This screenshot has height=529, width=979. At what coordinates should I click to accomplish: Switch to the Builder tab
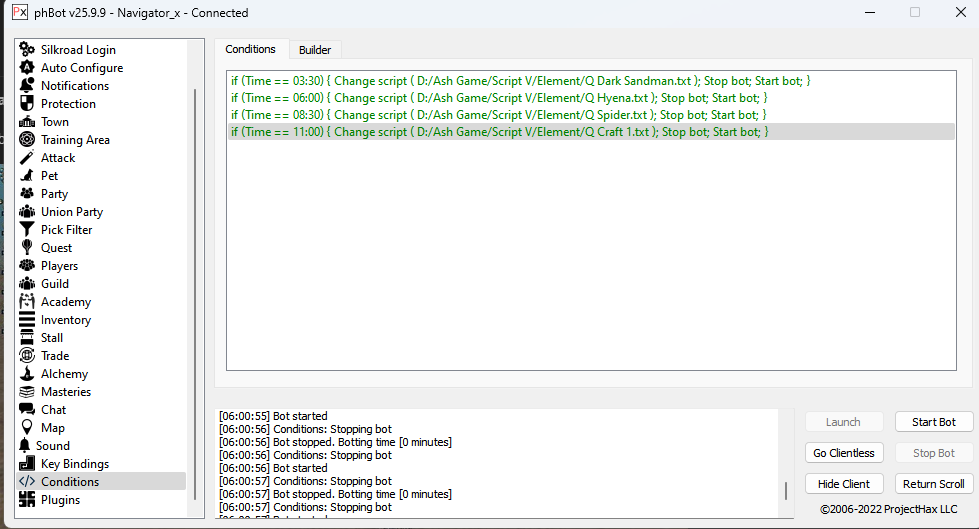click(x=315, y=49)
